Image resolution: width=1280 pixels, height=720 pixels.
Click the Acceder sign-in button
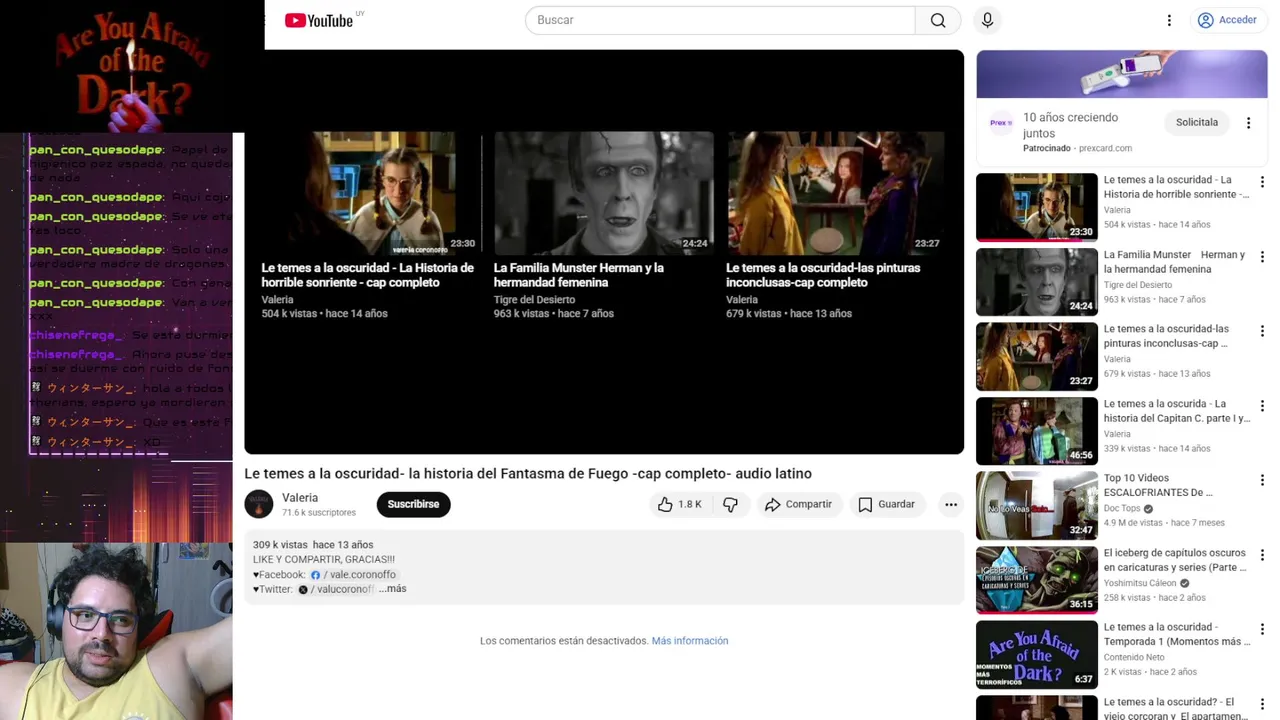click(x=1227, y=20)
